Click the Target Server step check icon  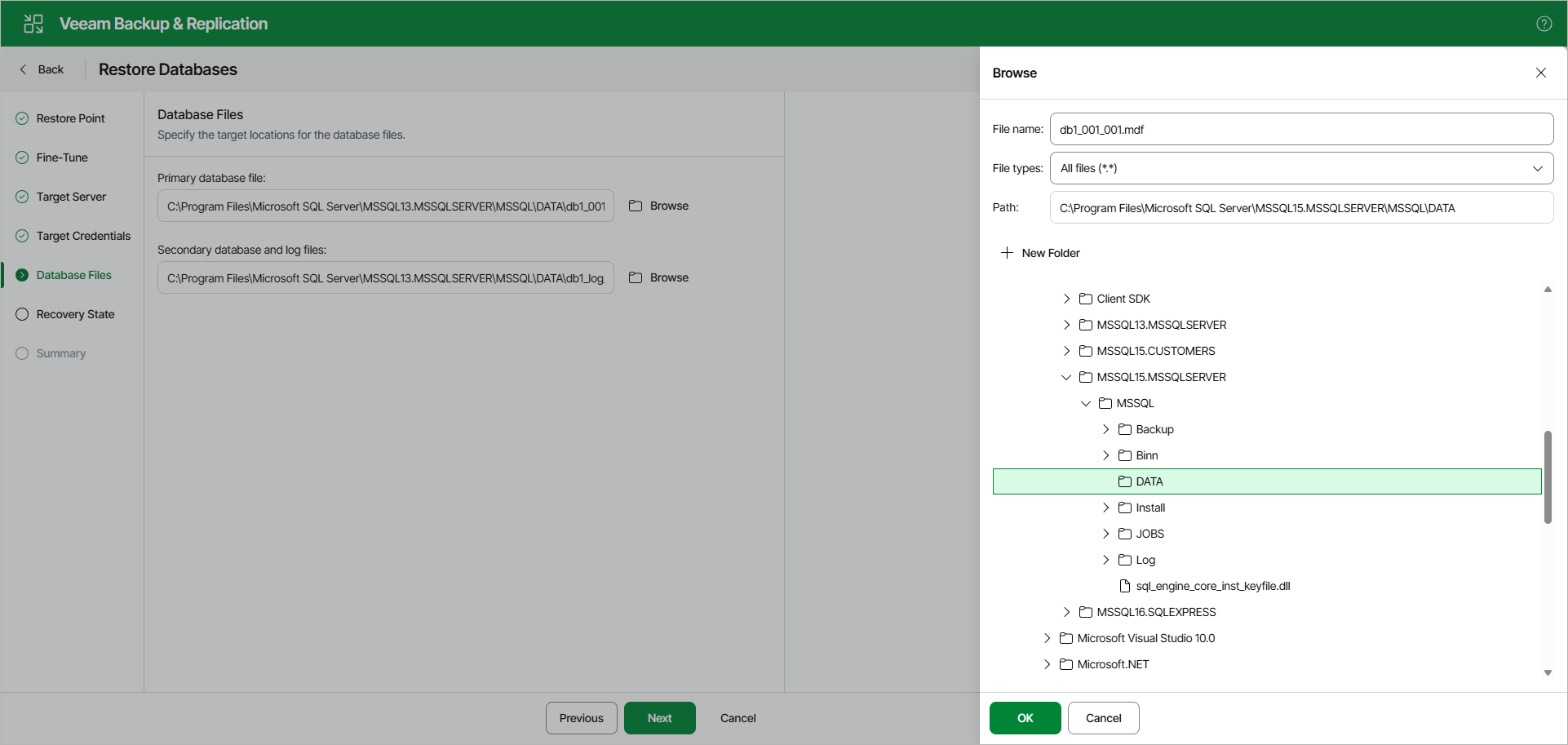click(22, 197)
